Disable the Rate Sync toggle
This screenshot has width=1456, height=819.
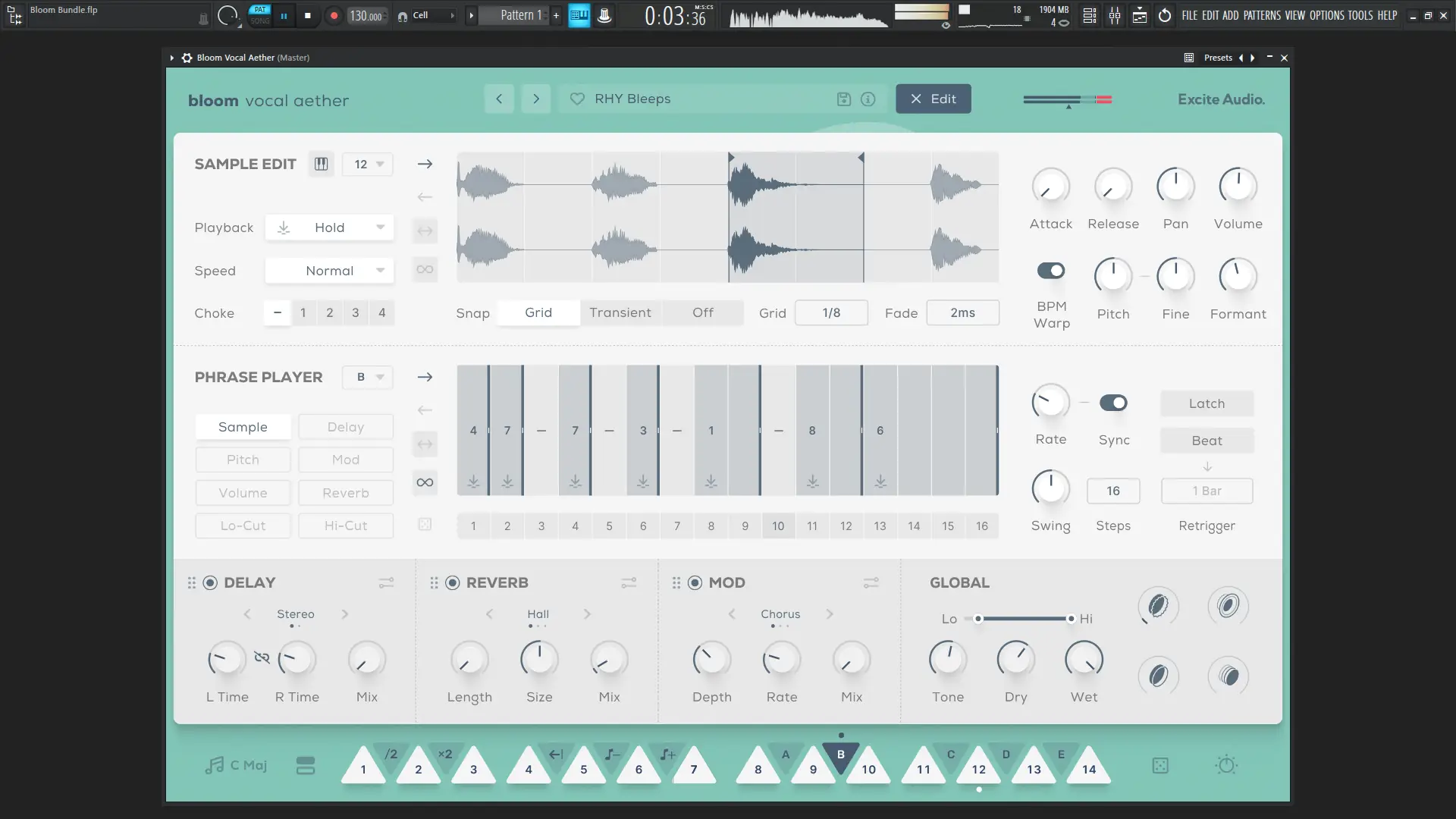(x=1113, y=403)
